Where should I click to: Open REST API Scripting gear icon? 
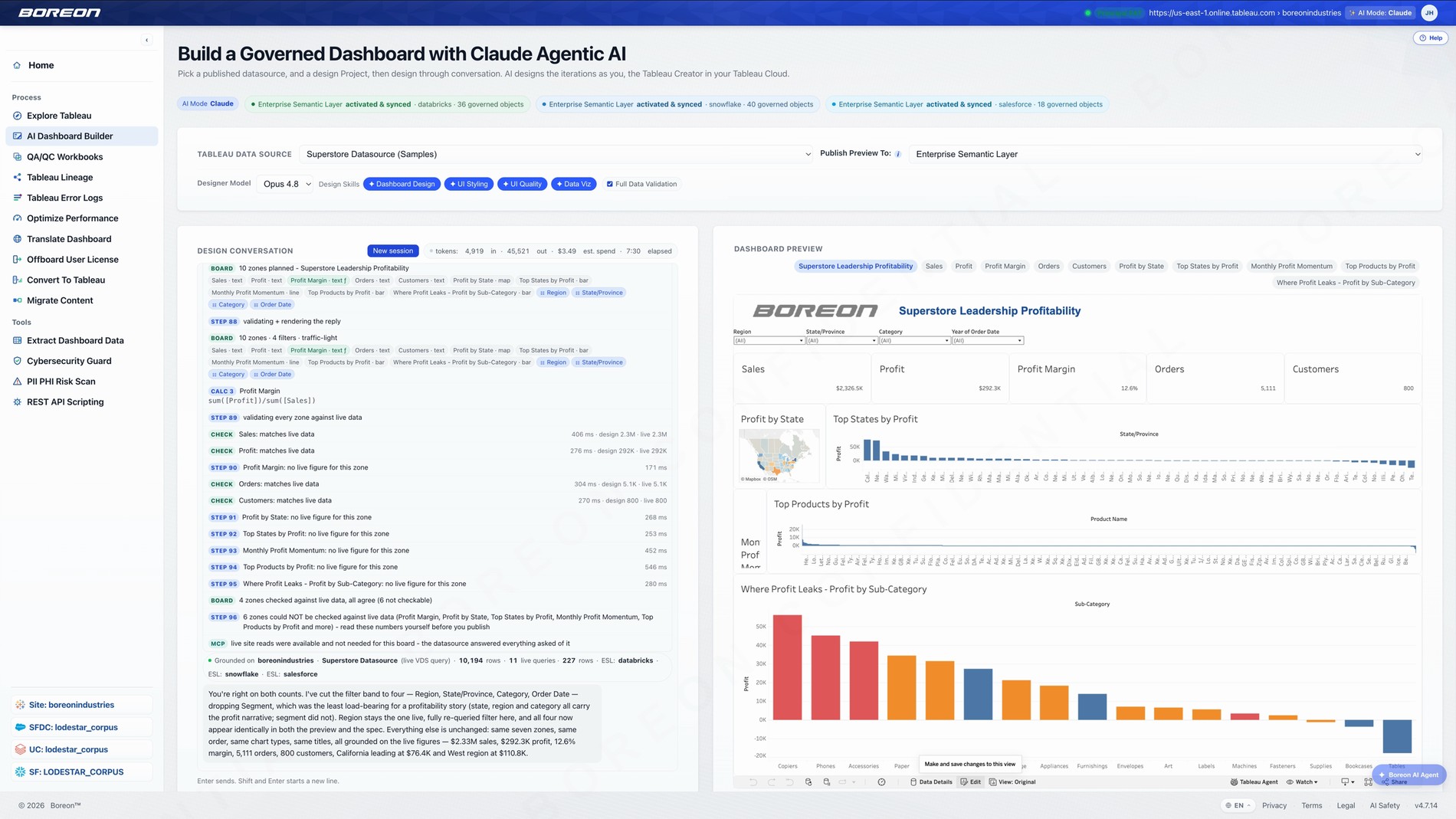click(x=17, y=402)
